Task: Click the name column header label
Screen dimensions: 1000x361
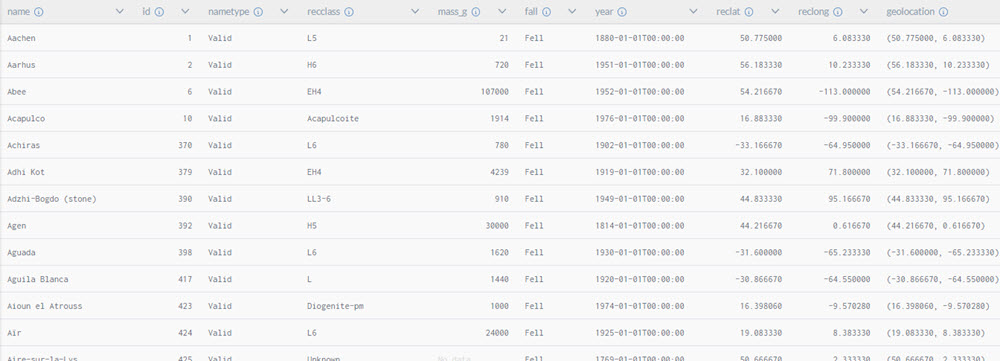Action: 18,12
